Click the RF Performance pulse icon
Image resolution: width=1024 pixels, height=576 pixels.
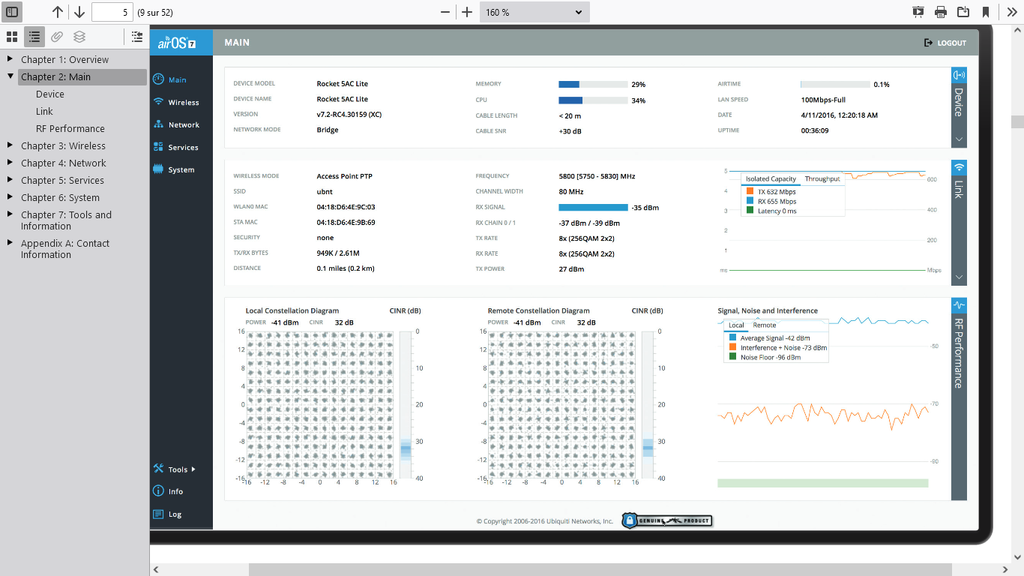tap(959, 306)
